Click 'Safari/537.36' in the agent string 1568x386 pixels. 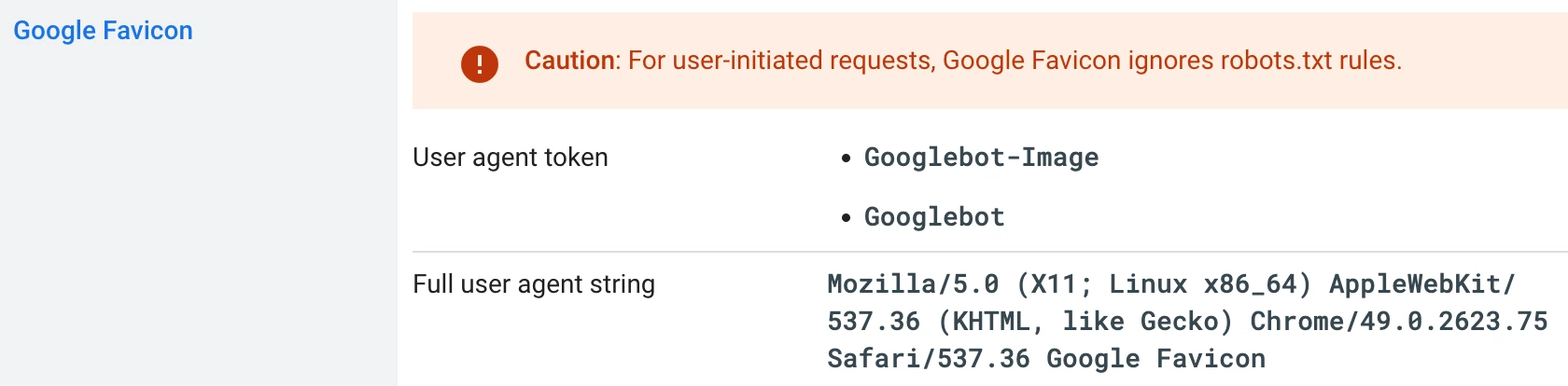[929, 359]
